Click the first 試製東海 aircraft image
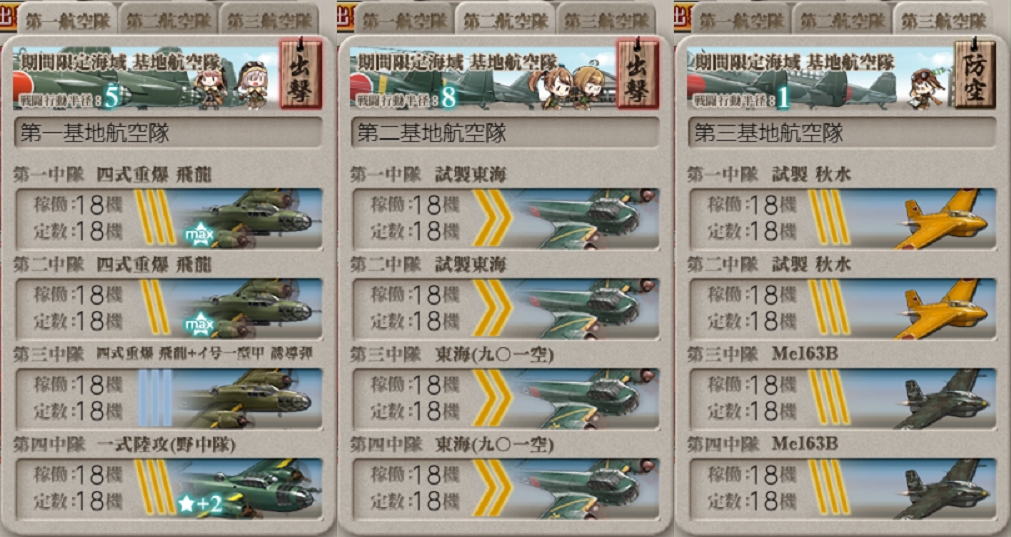 tap(585, 219)
